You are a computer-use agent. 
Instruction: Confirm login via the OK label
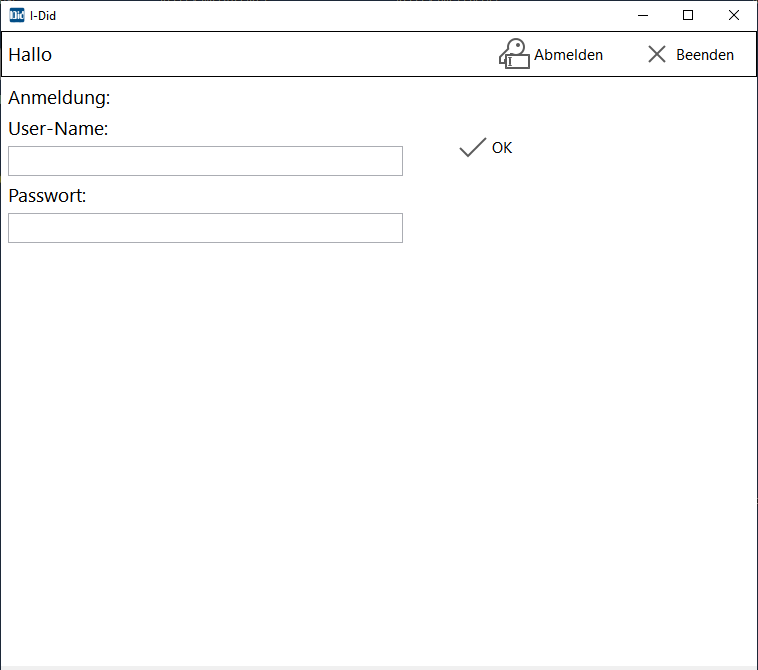click(x=502, y=148)
